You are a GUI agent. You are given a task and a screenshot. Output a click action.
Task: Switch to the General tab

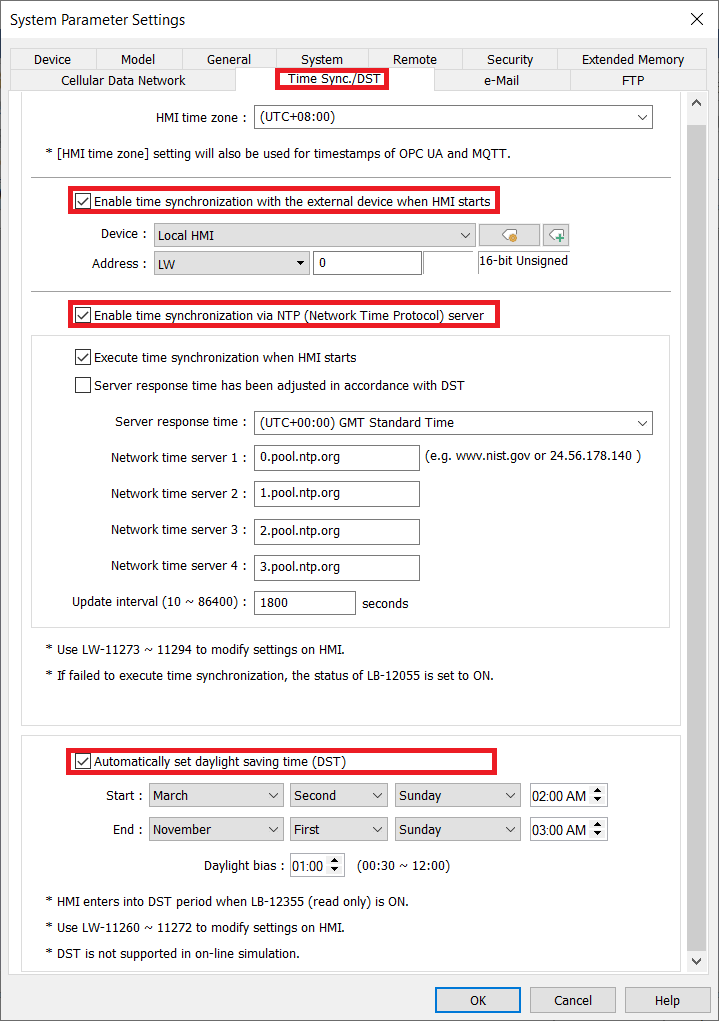coord(229,59)
